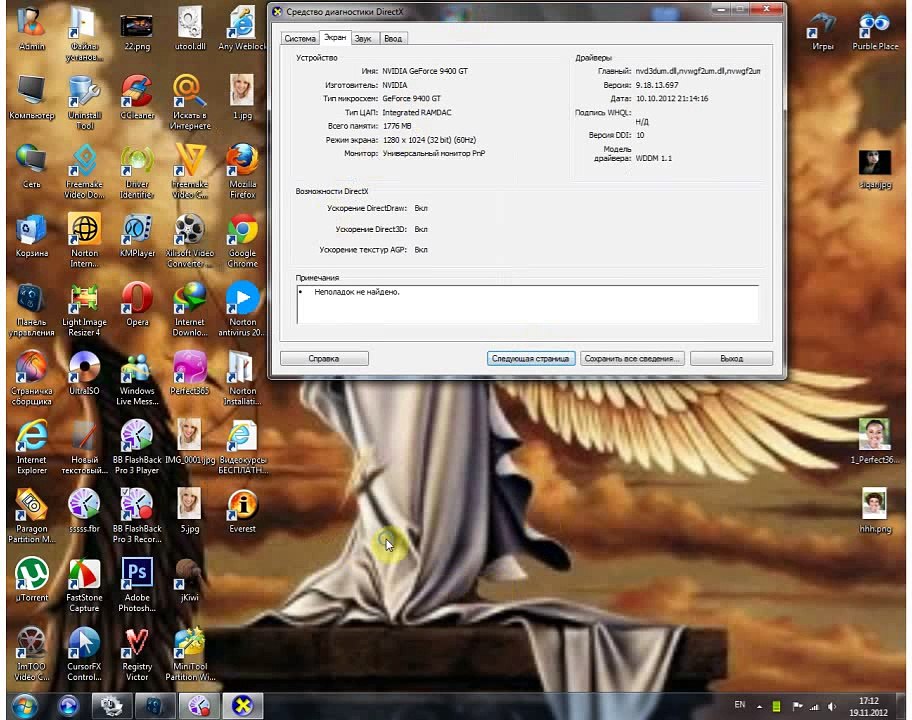The image size is (912, 720).
Task: Open Adobe Photoshop desktop shortcut
Action: tap(137, 584)
